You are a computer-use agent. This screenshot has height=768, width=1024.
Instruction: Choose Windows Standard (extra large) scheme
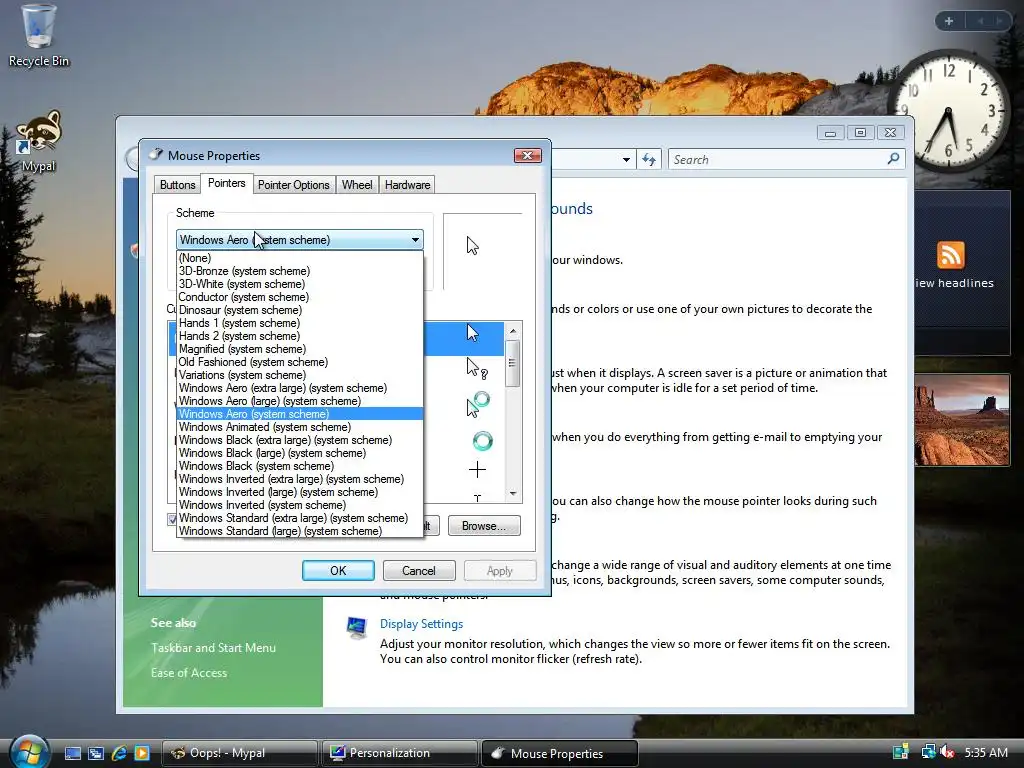[300, 518]
